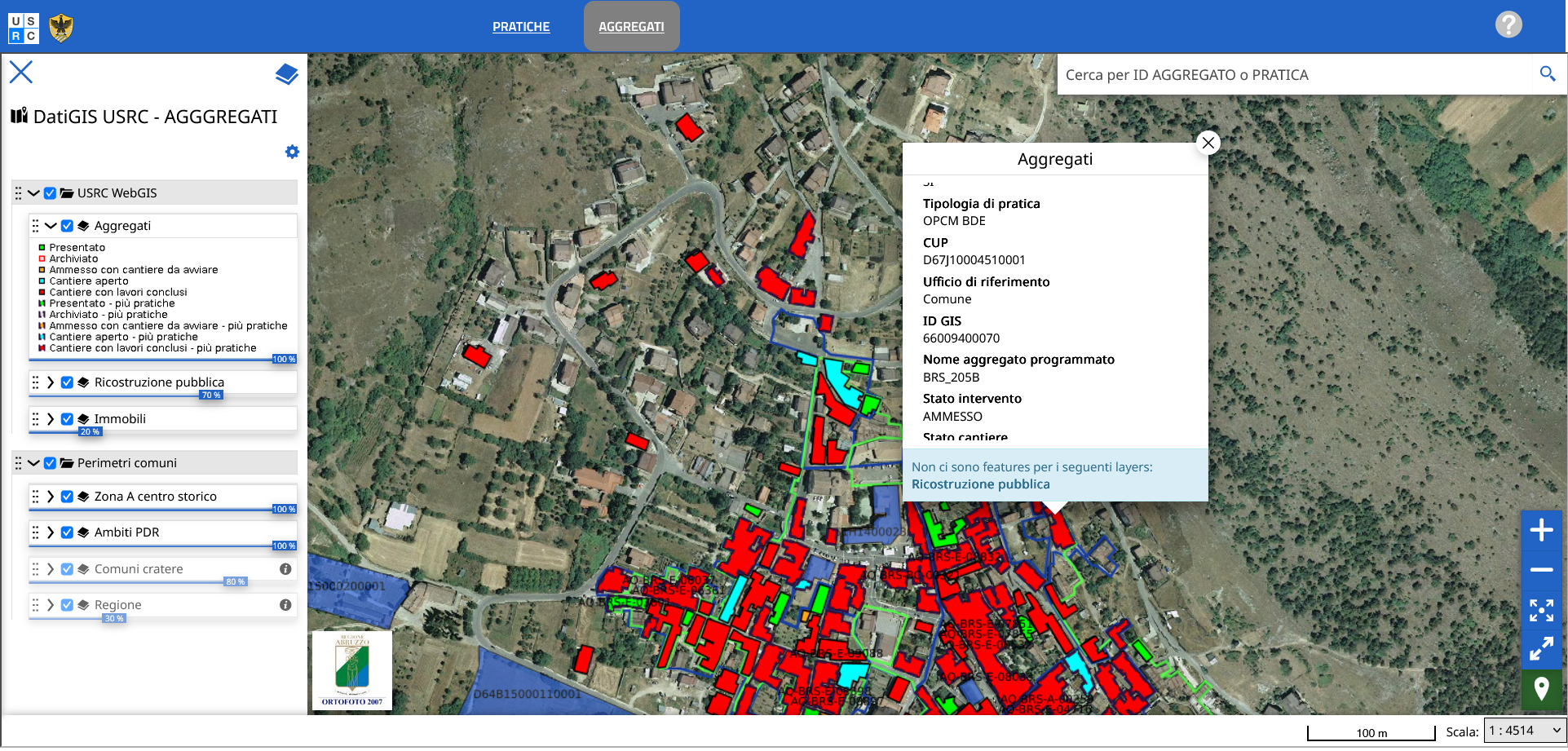Viewport: 1568px width, 751px height.
Task: Click the fullscreen diagonal arrows icon
Action: pyautogui.click(x=1541, y=649)
